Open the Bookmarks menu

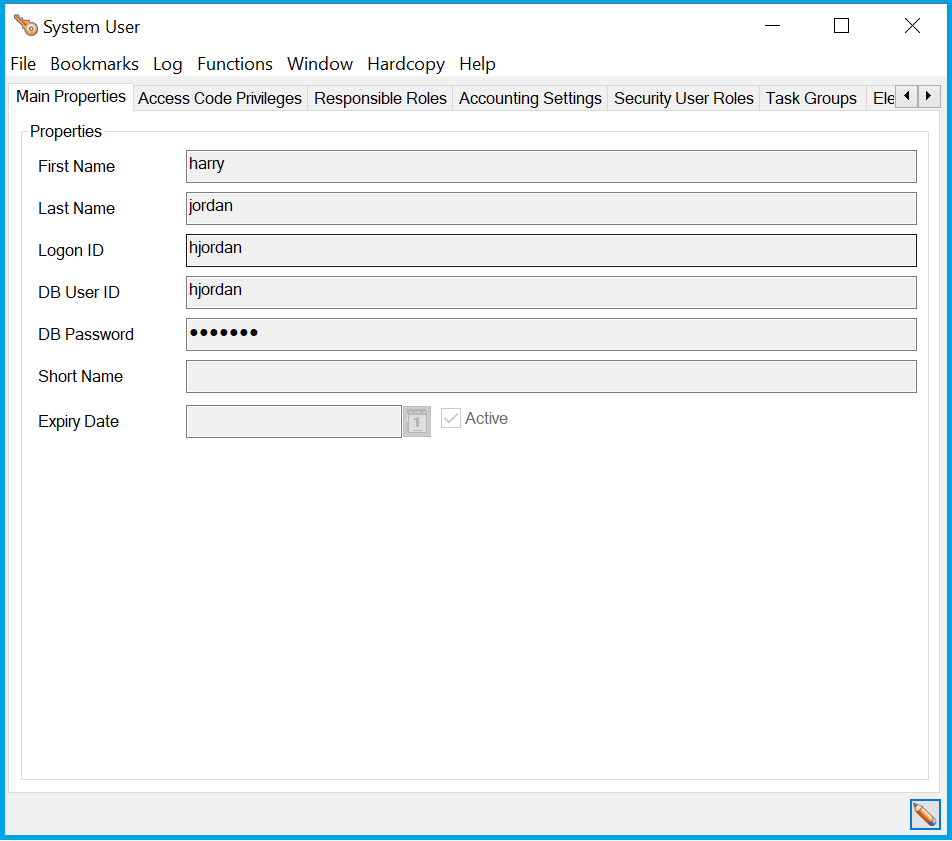94,64
